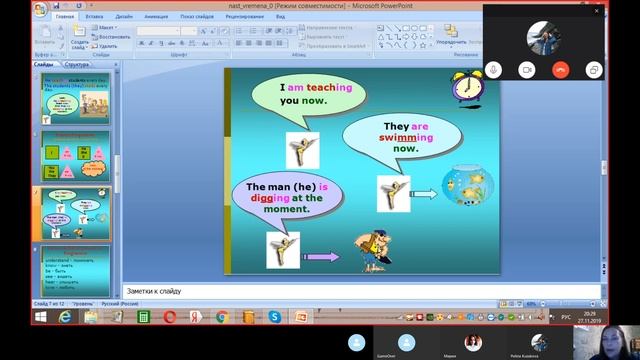
Task: Open font name combo box
Action: (158, 31)
